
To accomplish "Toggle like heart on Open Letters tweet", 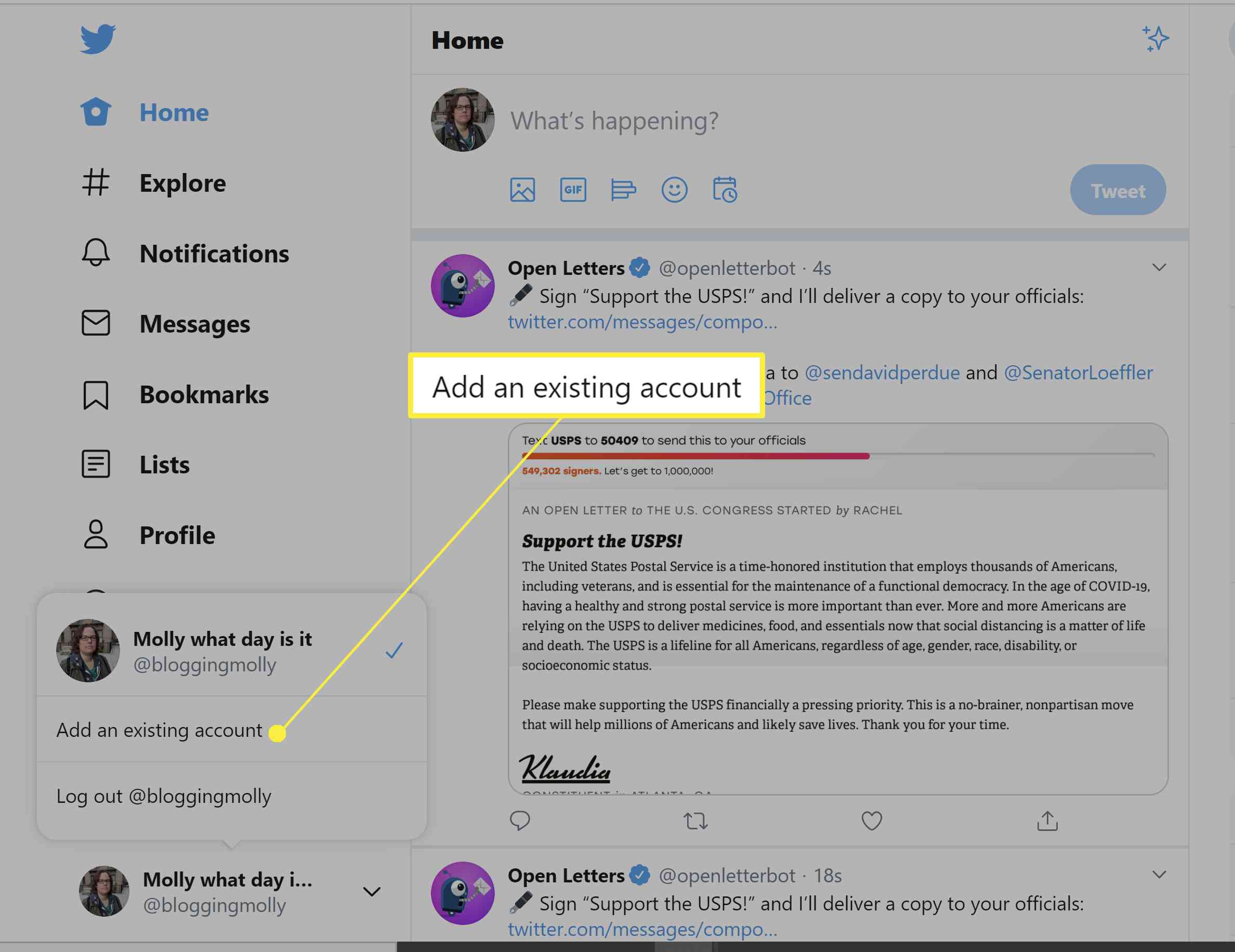I will click(x=871, y=820).
